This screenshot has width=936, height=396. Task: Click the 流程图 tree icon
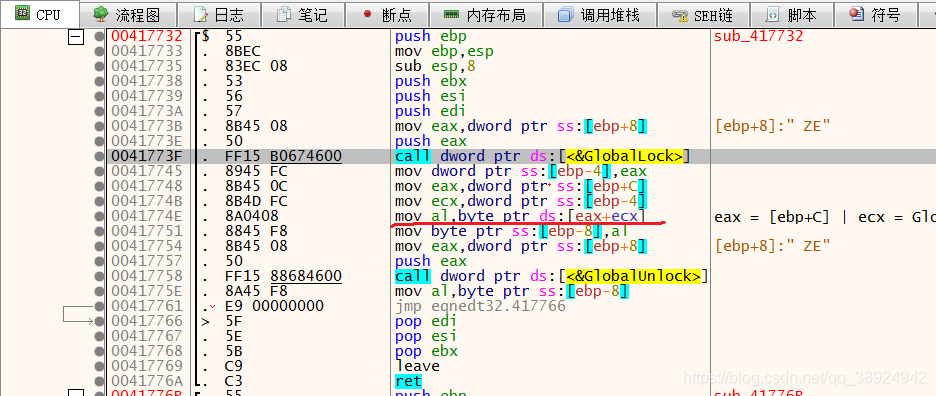(x=102, y=14)
